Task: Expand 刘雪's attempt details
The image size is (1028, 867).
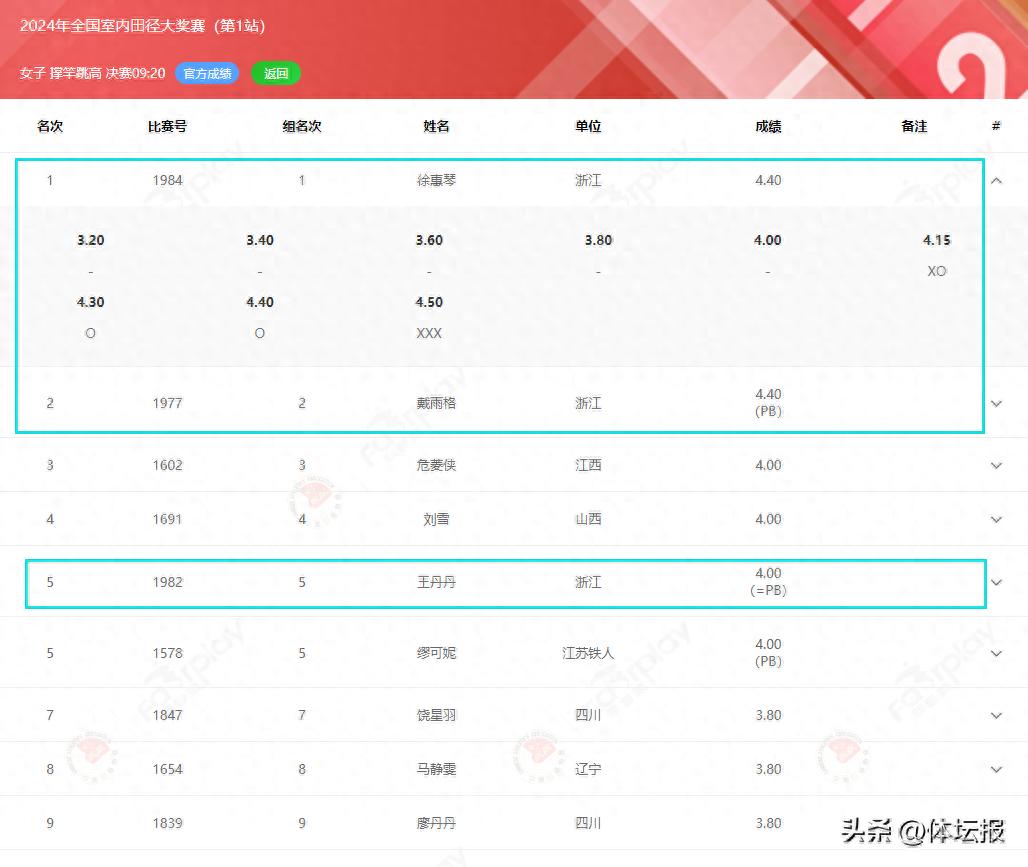Action: (996, 519)
